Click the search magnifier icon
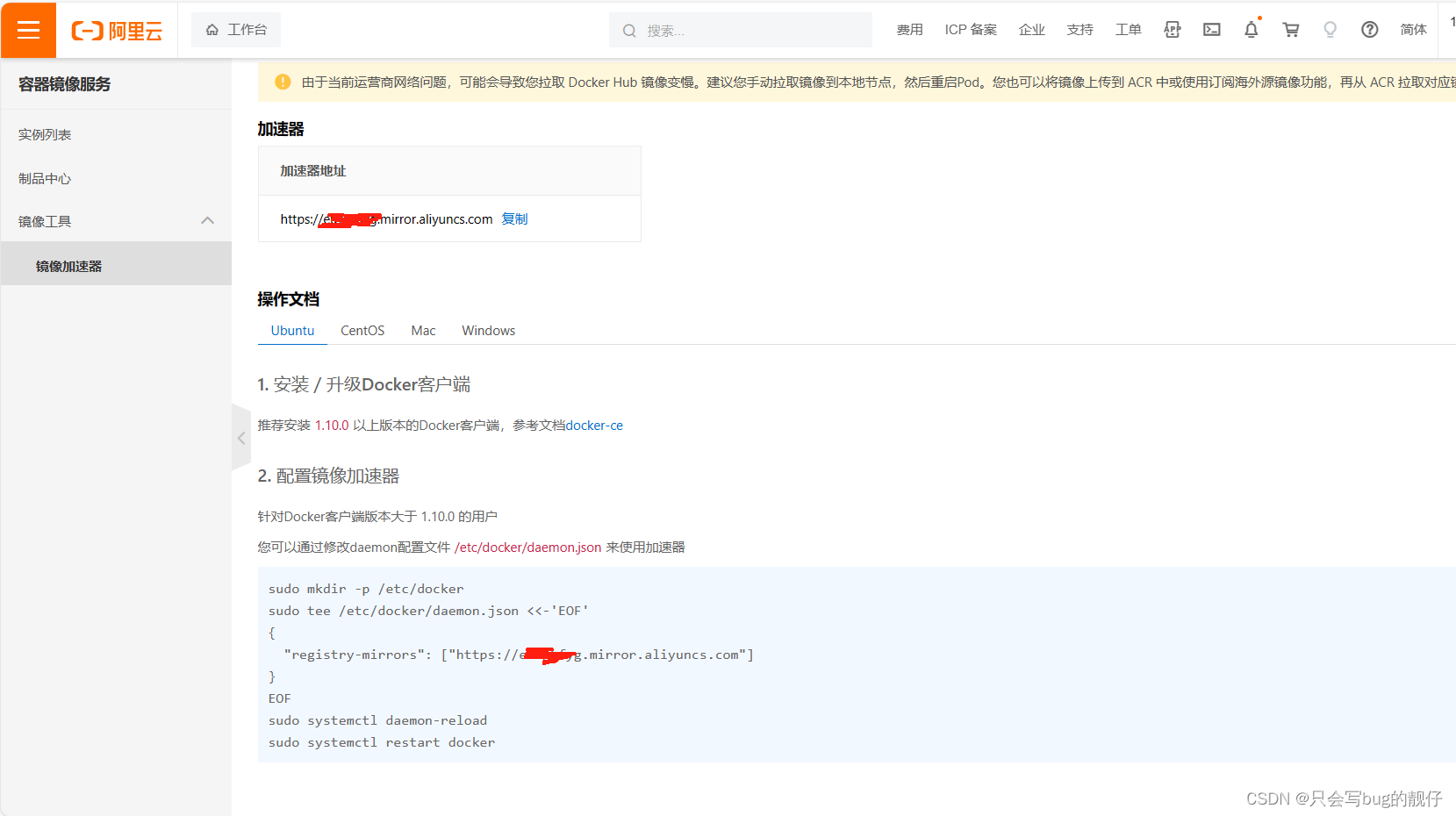This screenshot has height=816, width=1456. tap(629, 31)
